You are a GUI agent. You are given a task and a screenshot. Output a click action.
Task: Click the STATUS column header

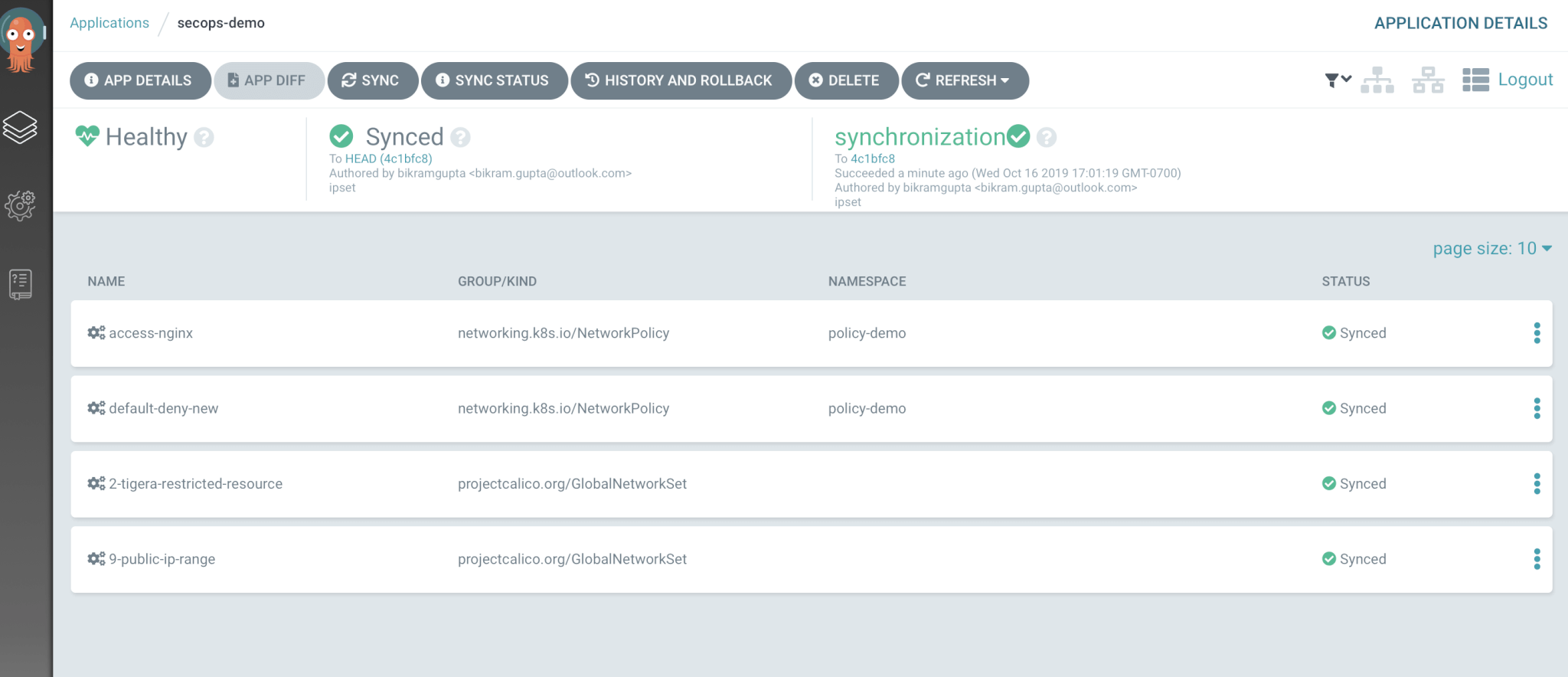(x=1345, y=281)
